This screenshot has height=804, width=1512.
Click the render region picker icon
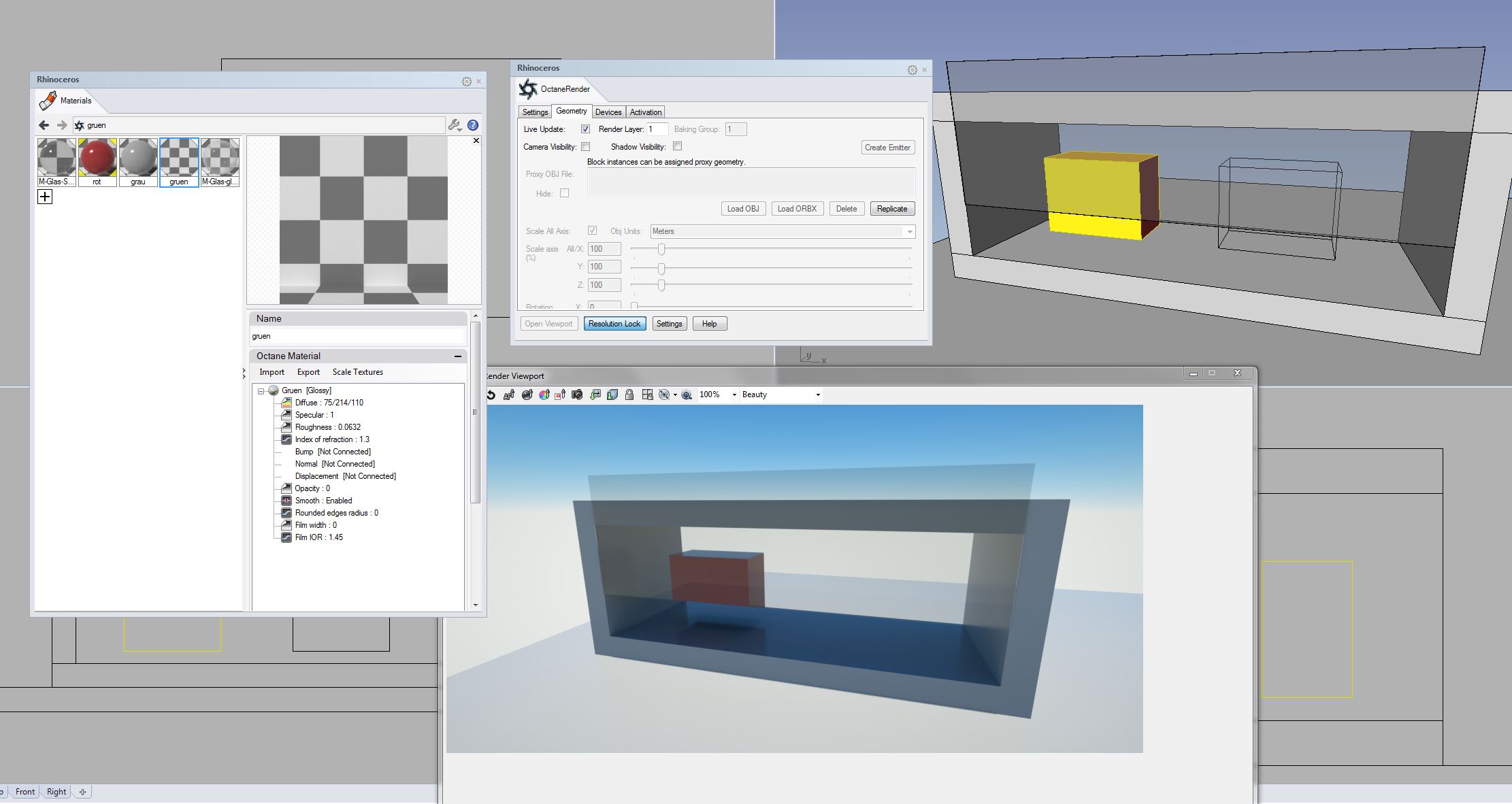coord(560,395)
